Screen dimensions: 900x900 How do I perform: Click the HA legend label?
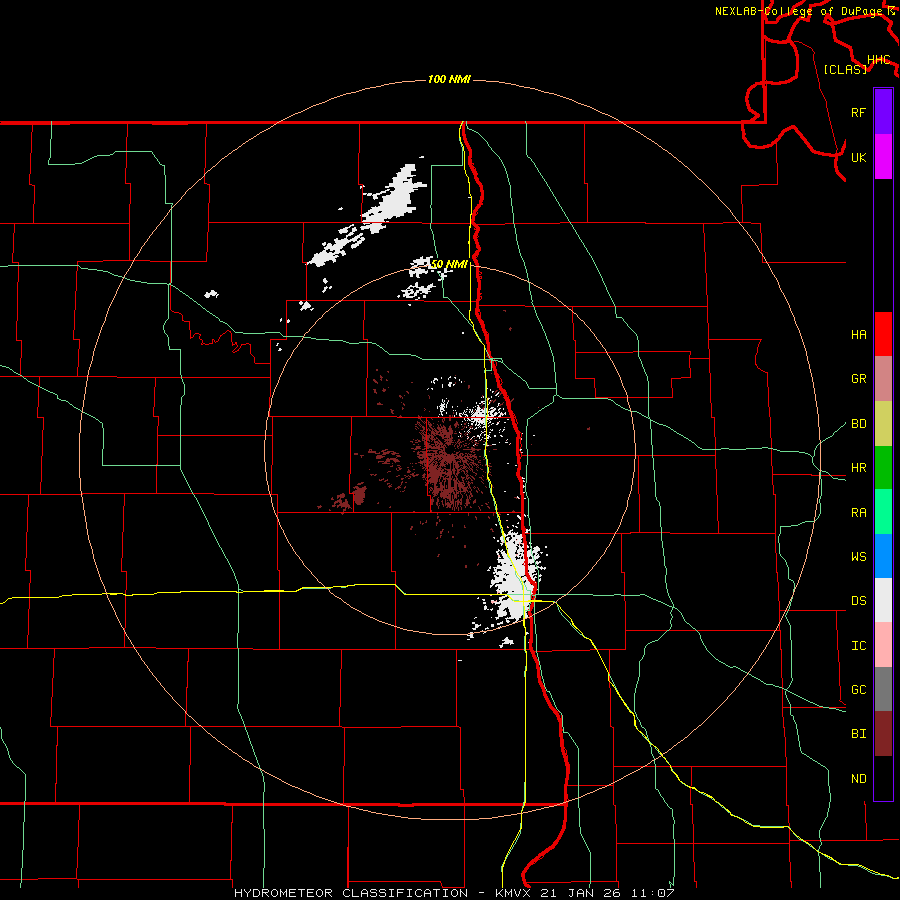click(858, 334)
